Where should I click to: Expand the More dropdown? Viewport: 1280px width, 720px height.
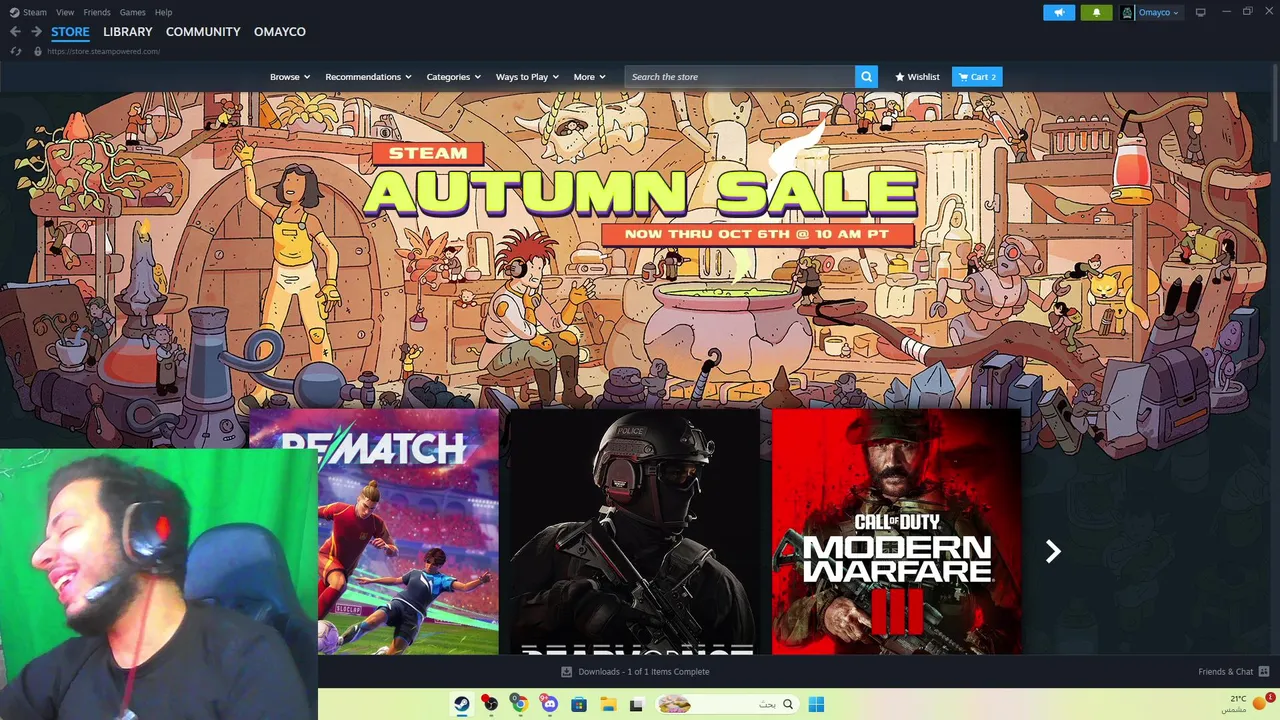pyautogui.click(x=589, y=76)
